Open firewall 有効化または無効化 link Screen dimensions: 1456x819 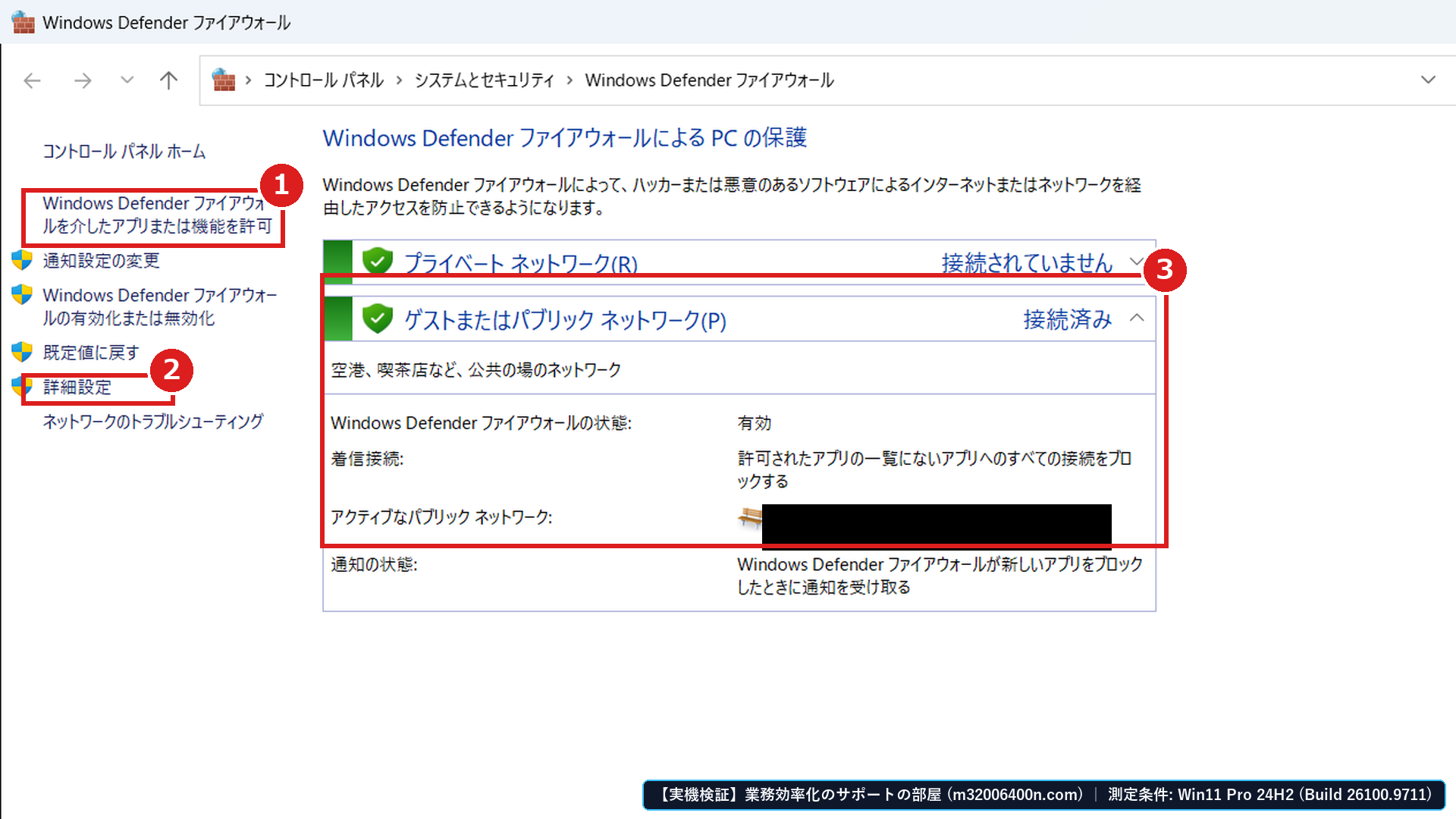click(x=159, y=306)
